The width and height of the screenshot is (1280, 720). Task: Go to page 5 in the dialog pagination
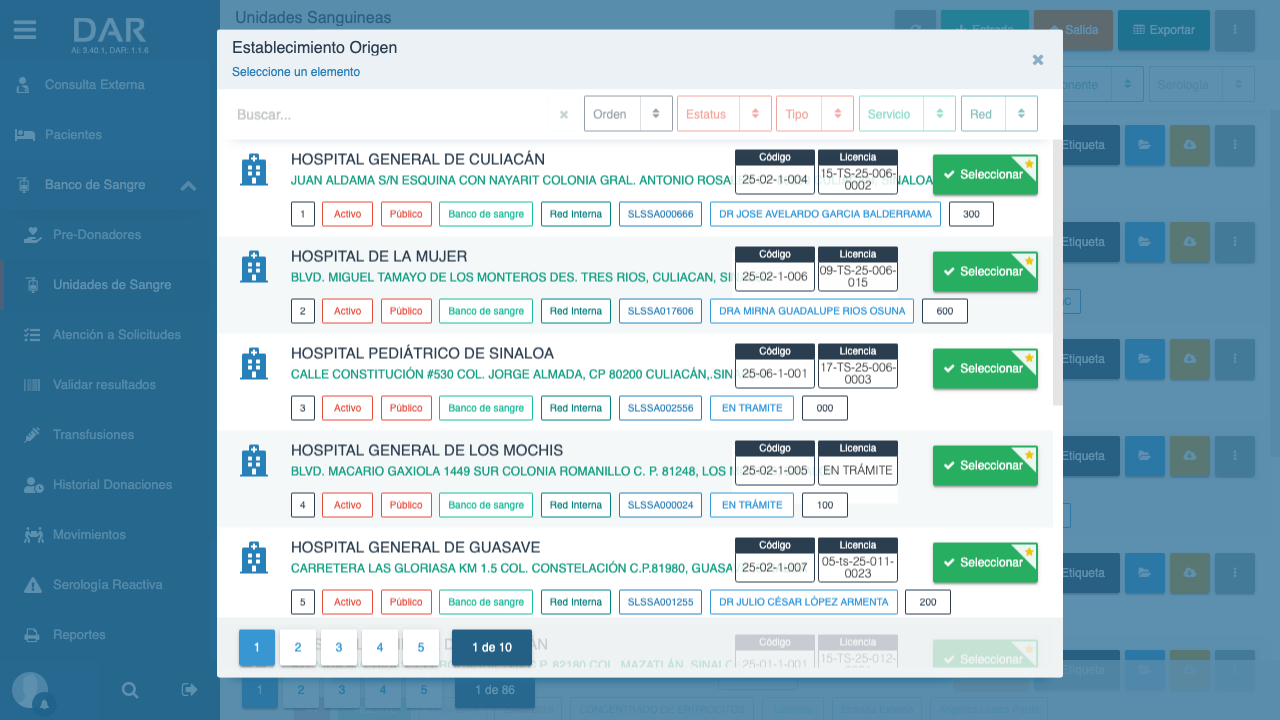pos(421,648)
